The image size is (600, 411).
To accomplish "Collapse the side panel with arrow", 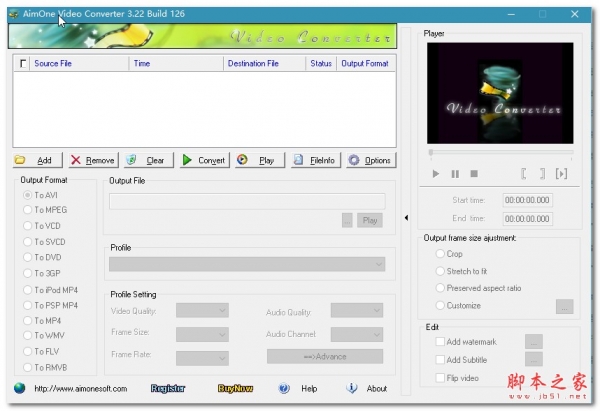I will (406, 218).
